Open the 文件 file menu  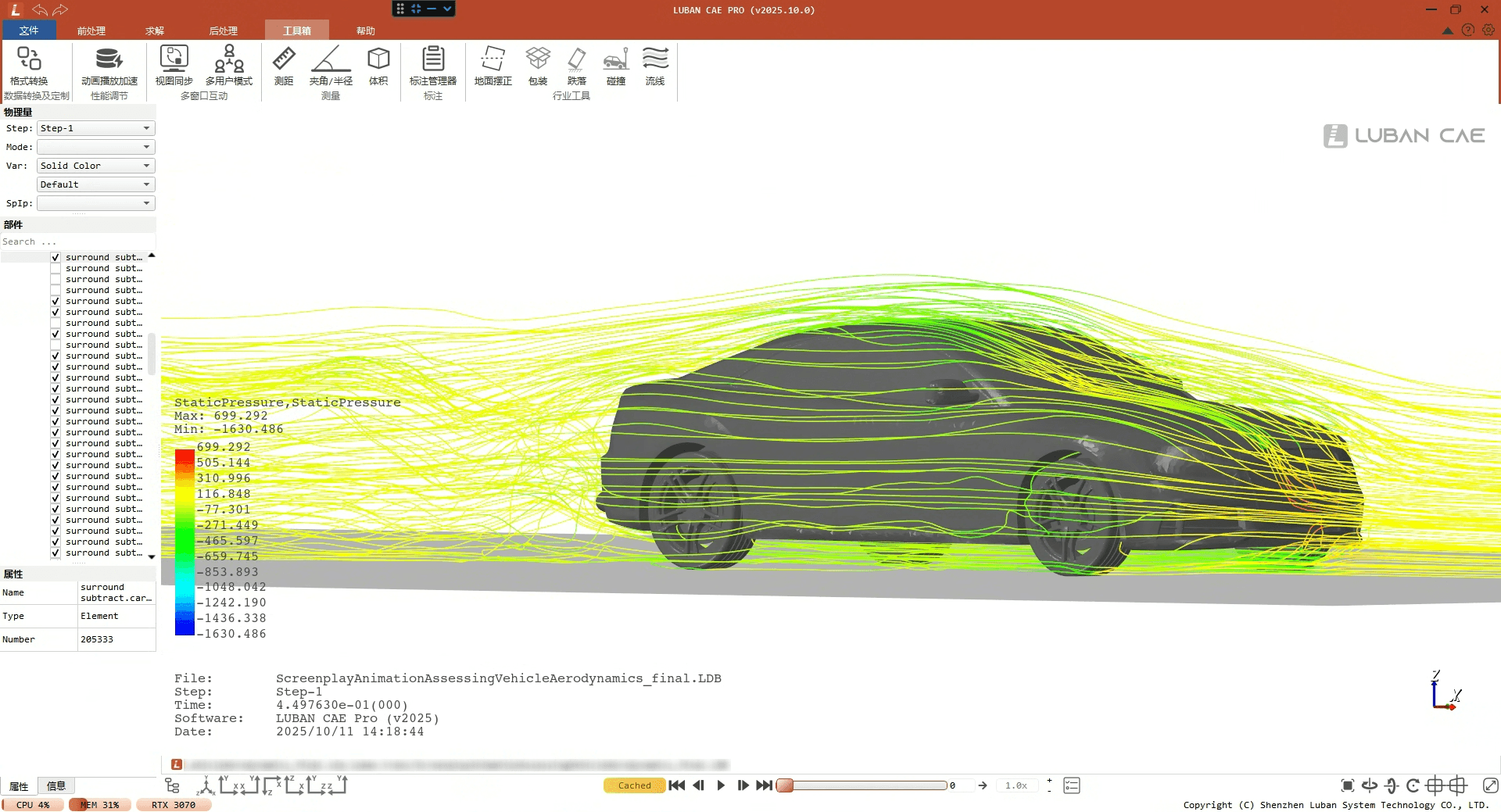pos(29,30)
